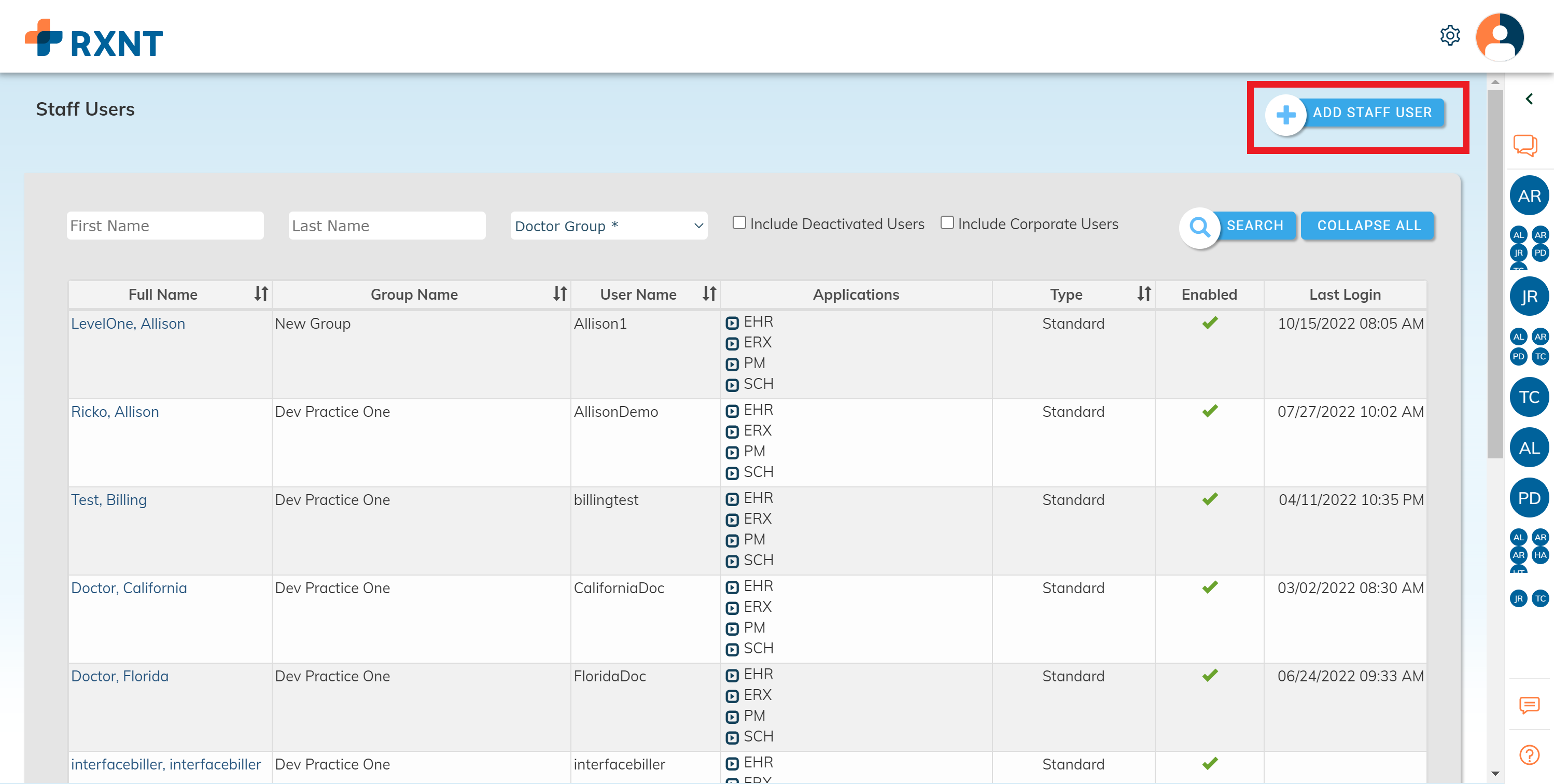
Task: Launch the ERX app icon for AllisonDemo
Action: click(x=732, y=432)
